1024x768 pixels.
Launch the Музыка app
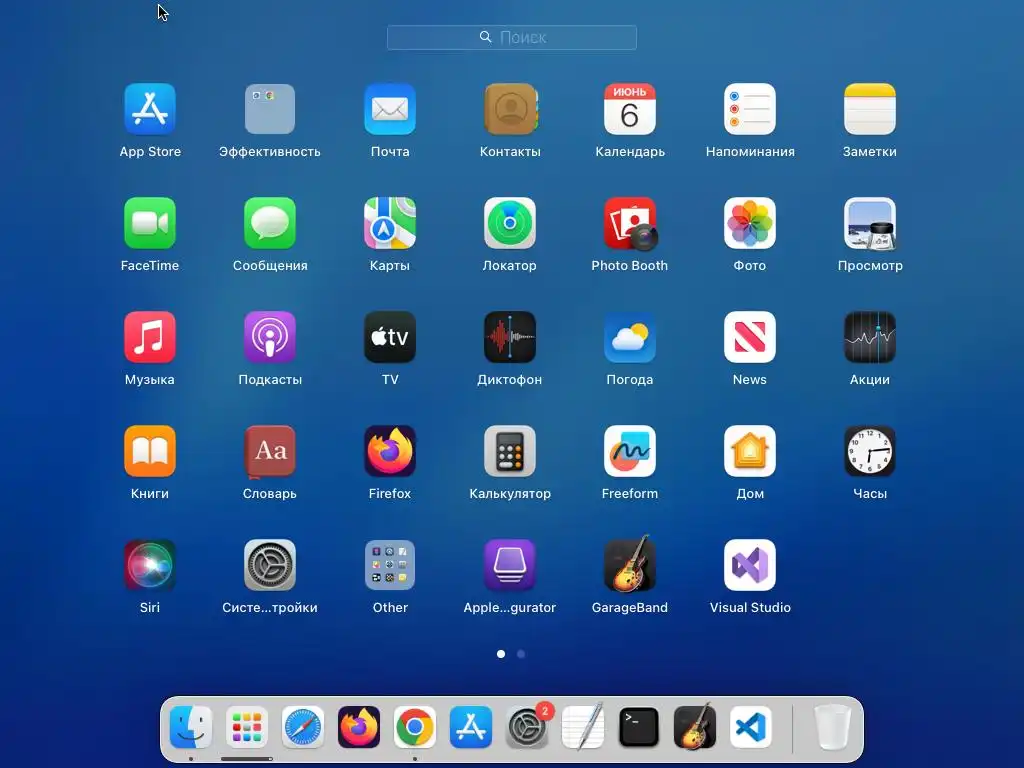[150, 337]
